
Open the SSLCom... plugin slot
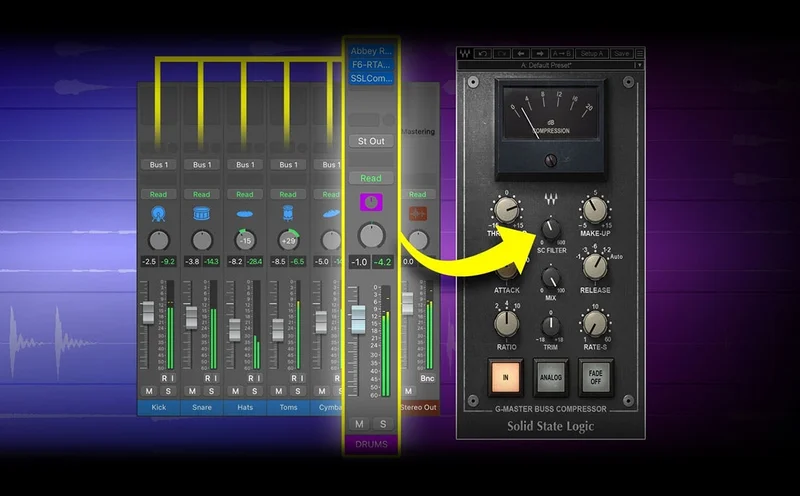click(x=371, y=79)
